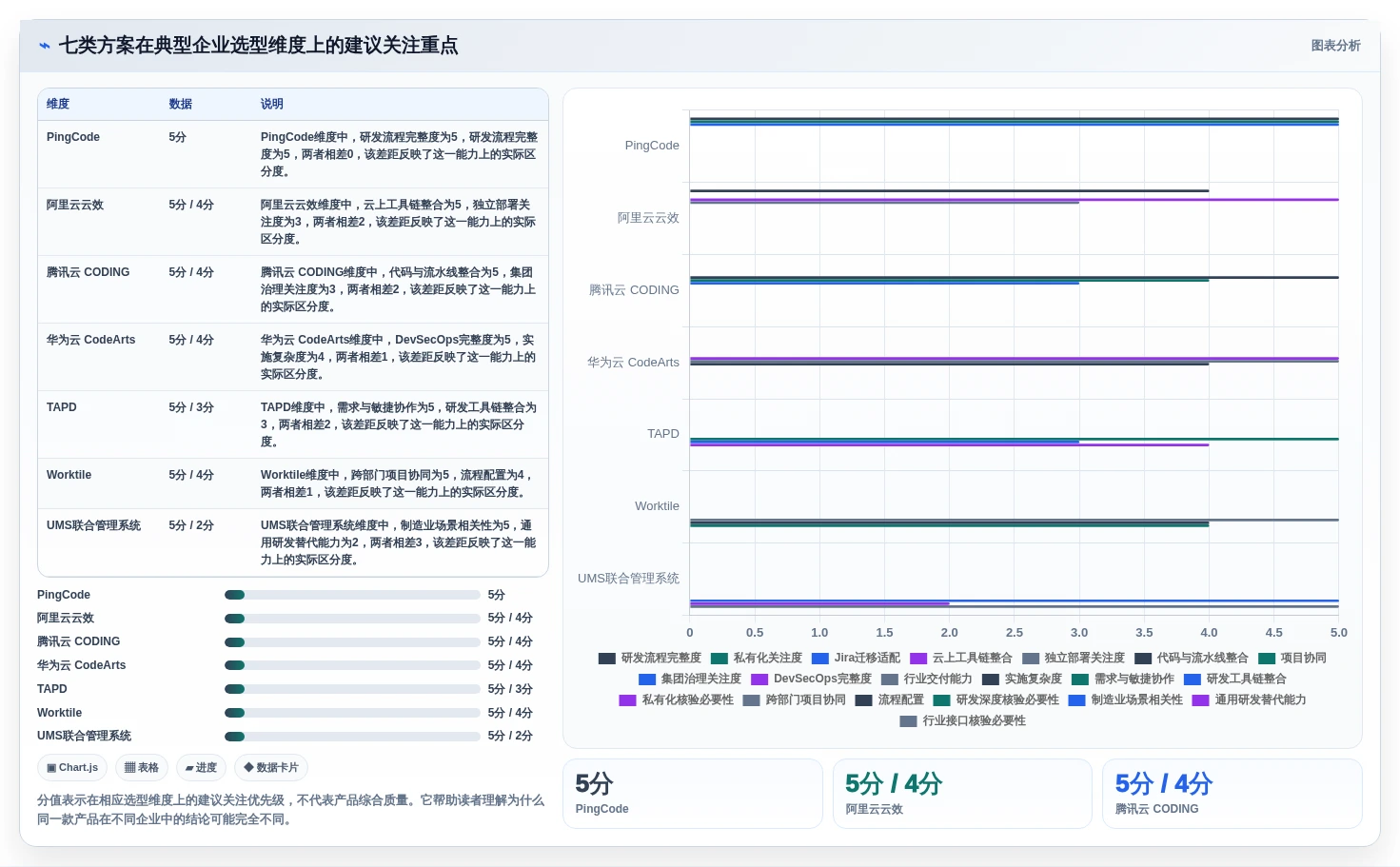Toggle the 集团治理关注度 legend entry
The height and width of the screenshot is (867, 1400).
click(690, 679)
